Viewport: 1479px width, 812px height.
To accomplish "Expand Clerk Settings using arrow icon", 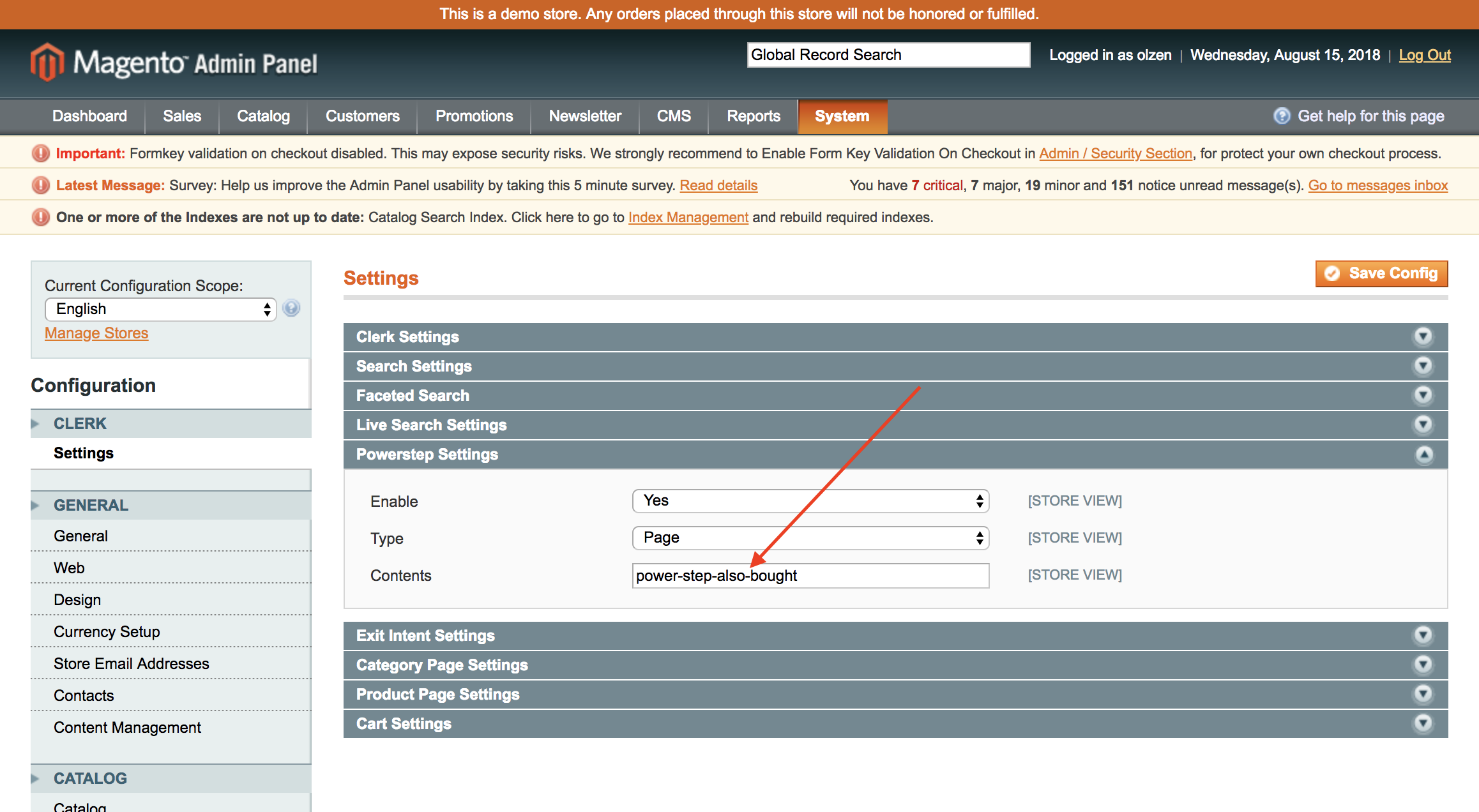I will (x=1423, y=336).
